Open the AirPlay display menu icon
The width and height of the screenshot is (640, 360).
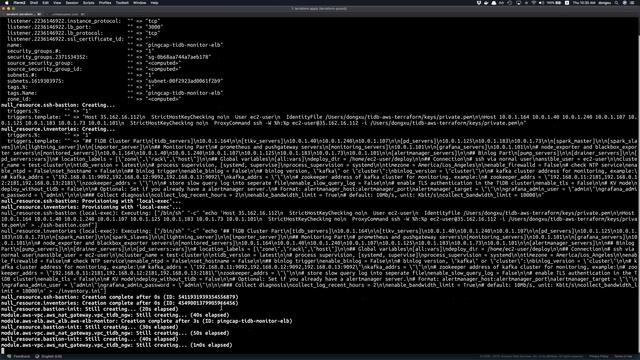point(518,2)
